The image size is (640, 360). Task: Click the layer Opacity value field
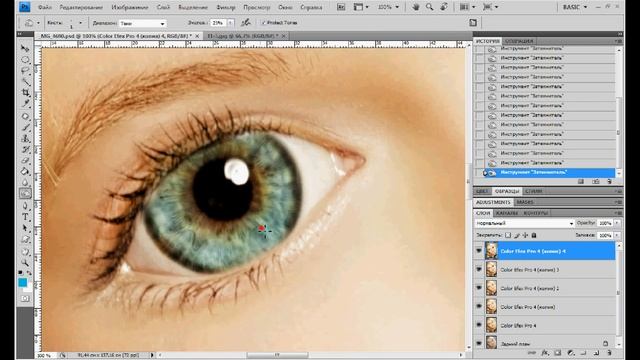(x=605, y=223)
